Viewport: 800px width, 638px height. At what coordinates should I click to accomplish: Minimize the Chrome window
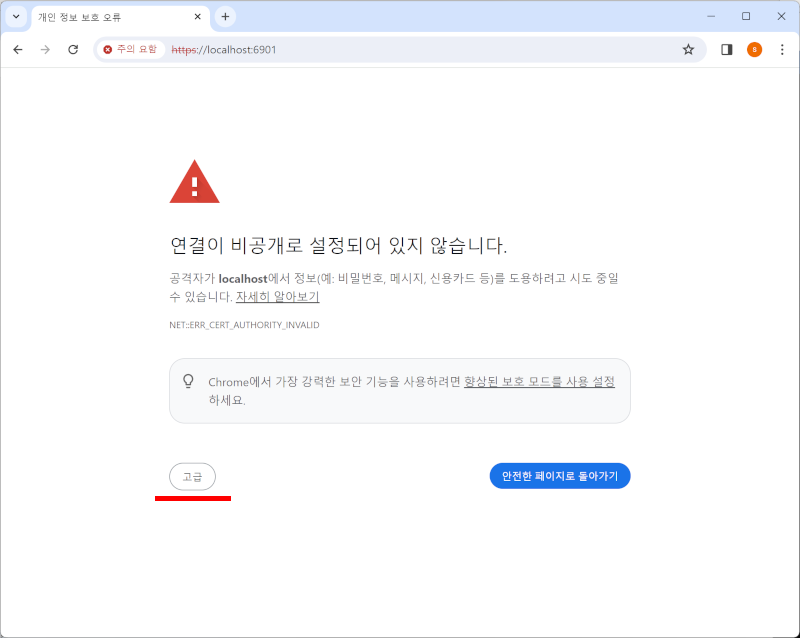tap(711, 16)
